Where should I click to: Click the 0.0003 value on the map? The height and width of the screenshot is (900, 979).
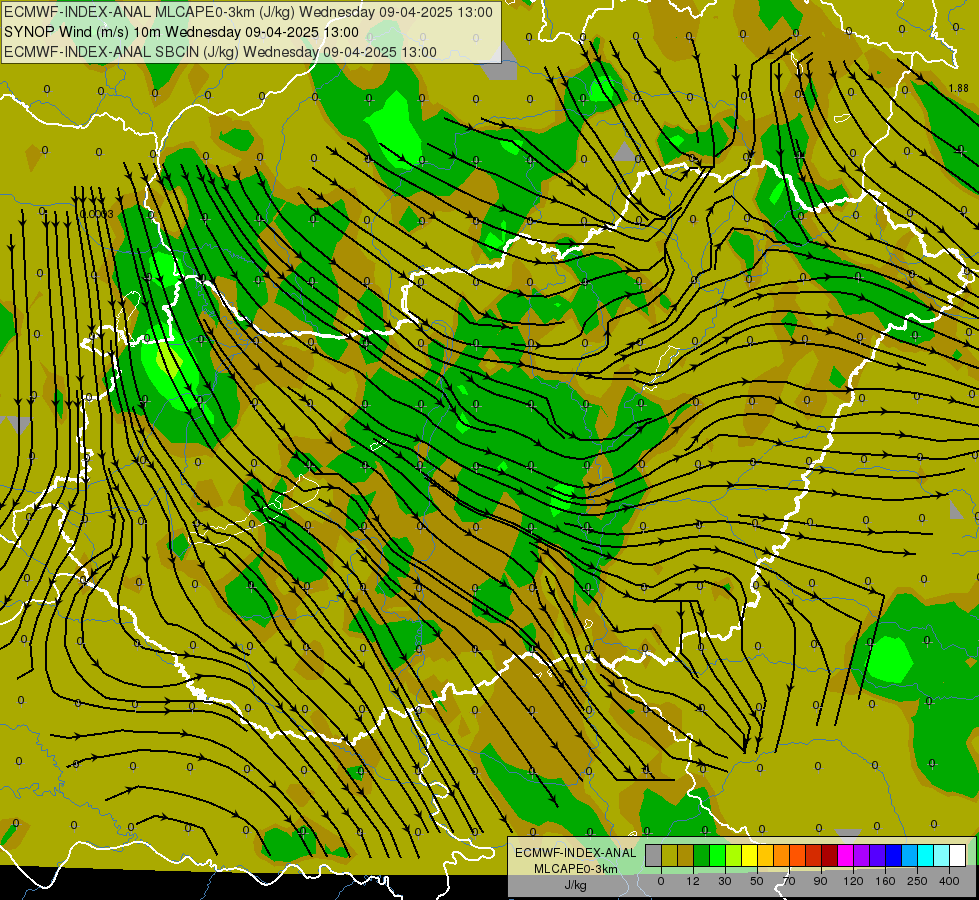[97, 214]
